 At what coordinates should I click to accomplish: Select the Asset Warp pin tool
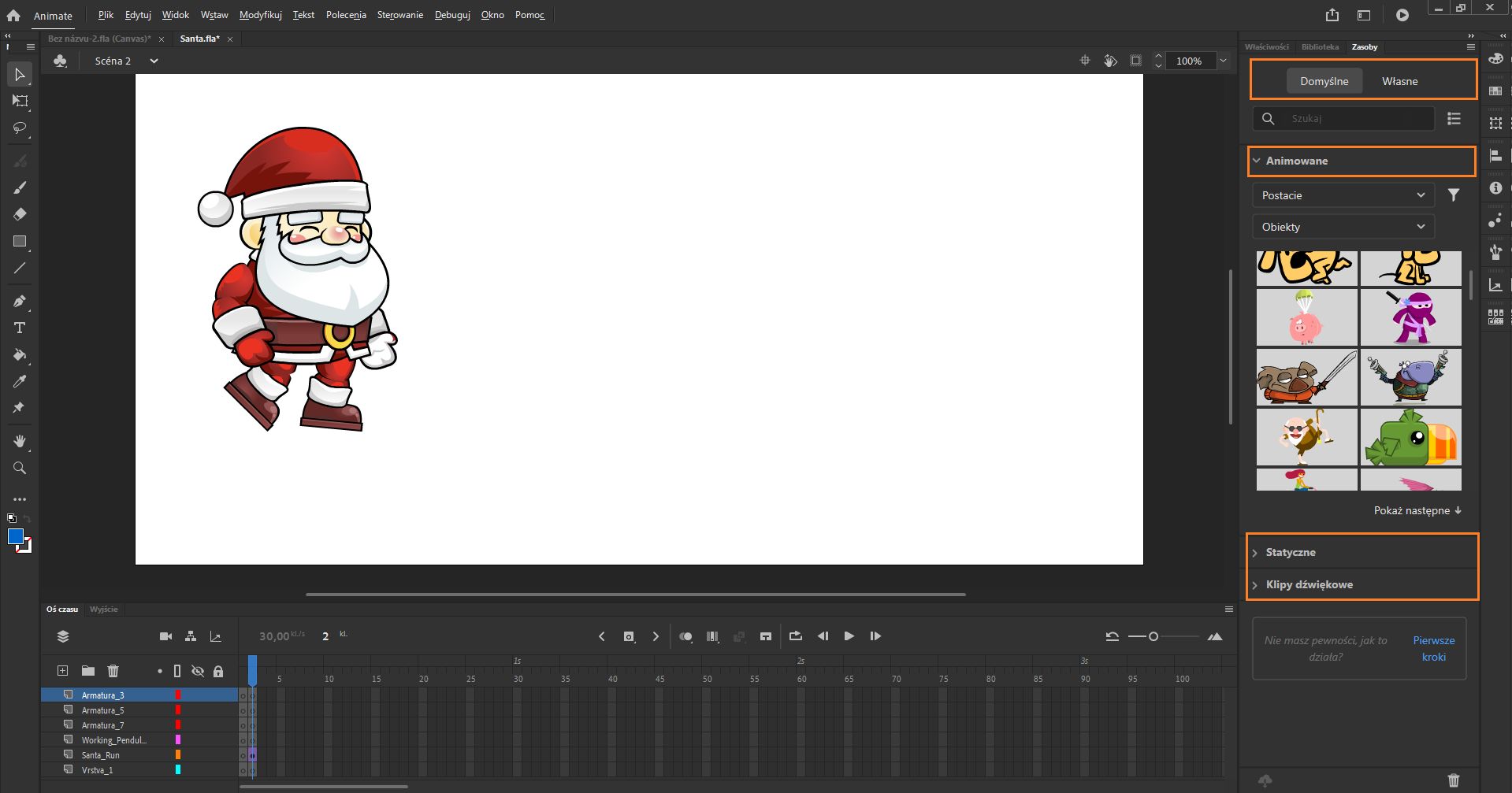20,408
